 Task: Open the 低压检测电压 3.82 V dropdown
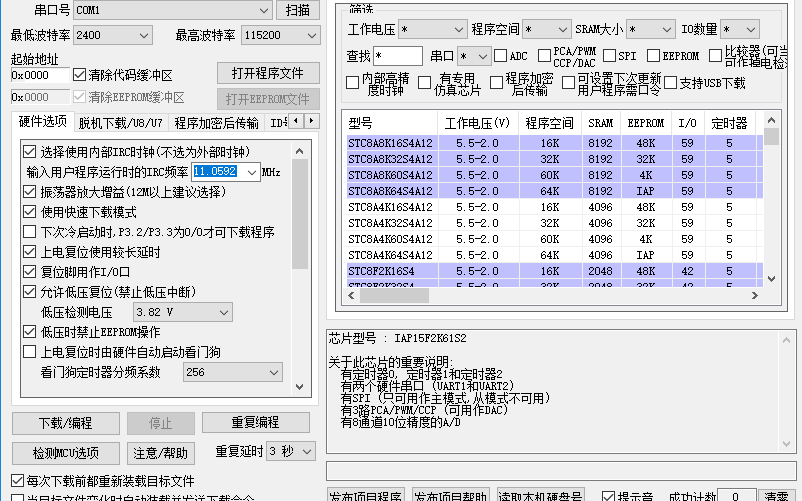tap(183, 312)
